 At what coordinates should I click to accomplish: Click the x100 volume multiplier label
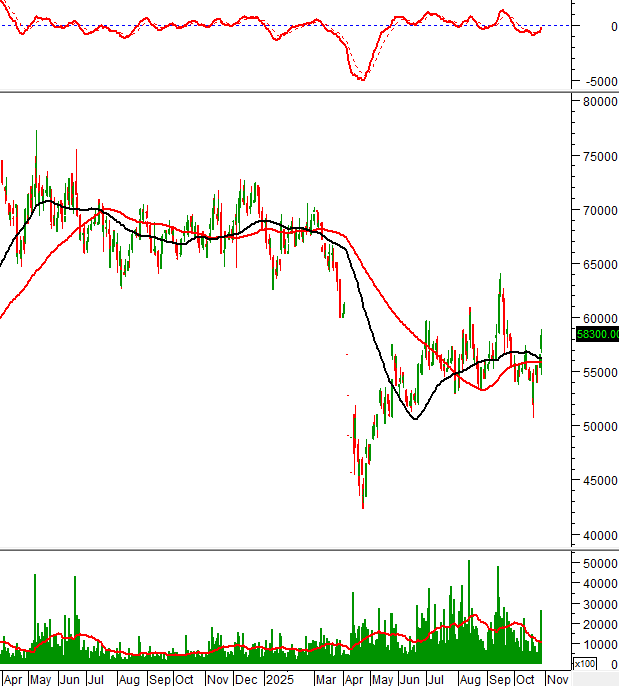point(585,664)
